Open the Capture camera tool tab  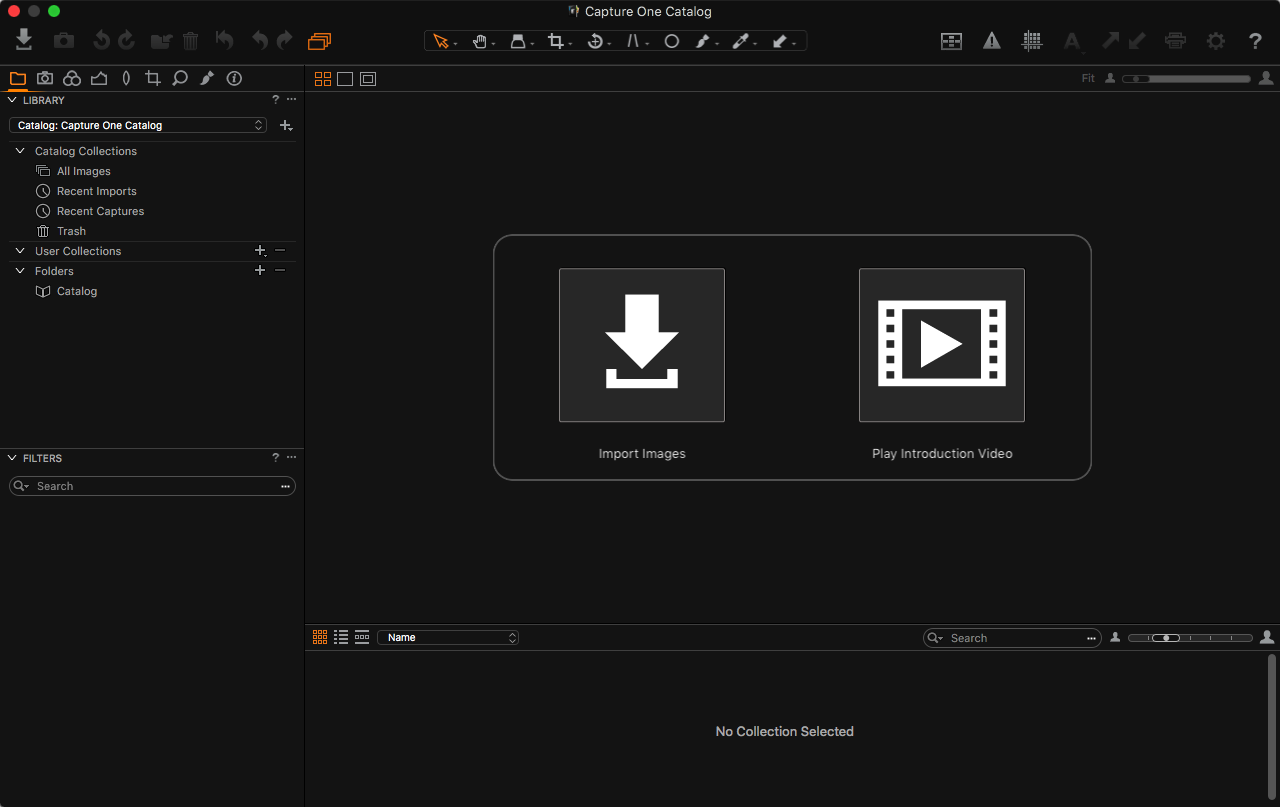coord(45,78)
